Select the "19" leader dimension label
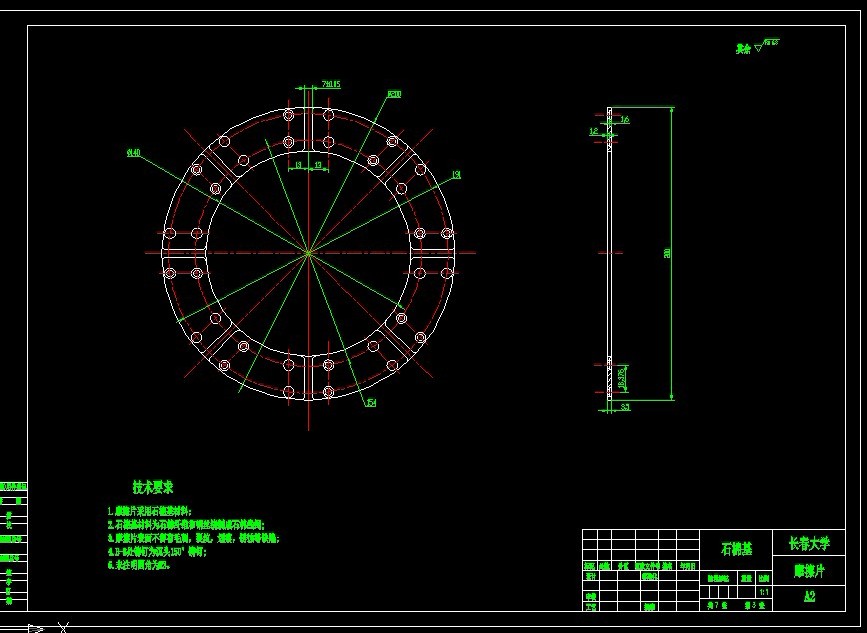The image size is (867, 633). click(456, 175)
